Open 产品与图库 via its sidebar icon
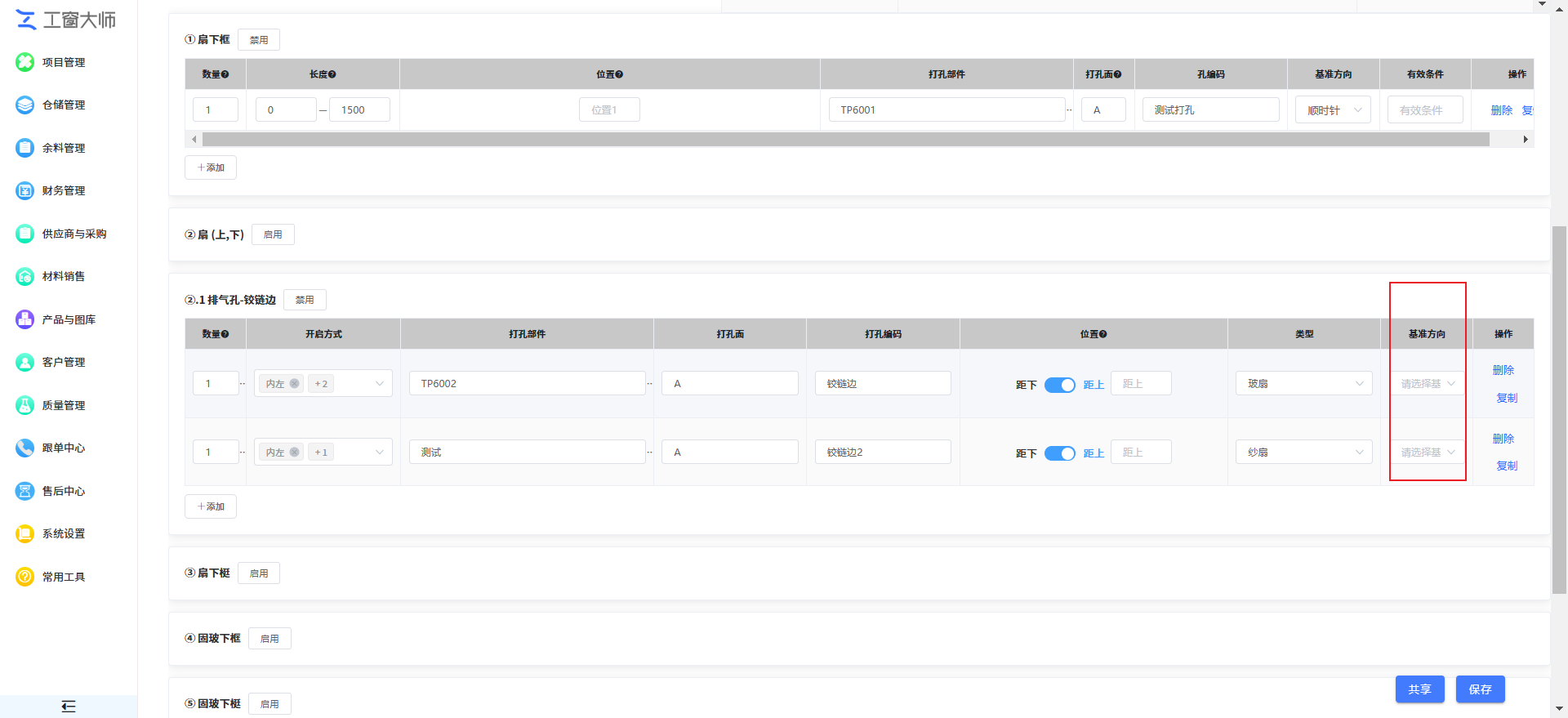The height and width of the screenshot is (718, 1568). coord(25,319)
